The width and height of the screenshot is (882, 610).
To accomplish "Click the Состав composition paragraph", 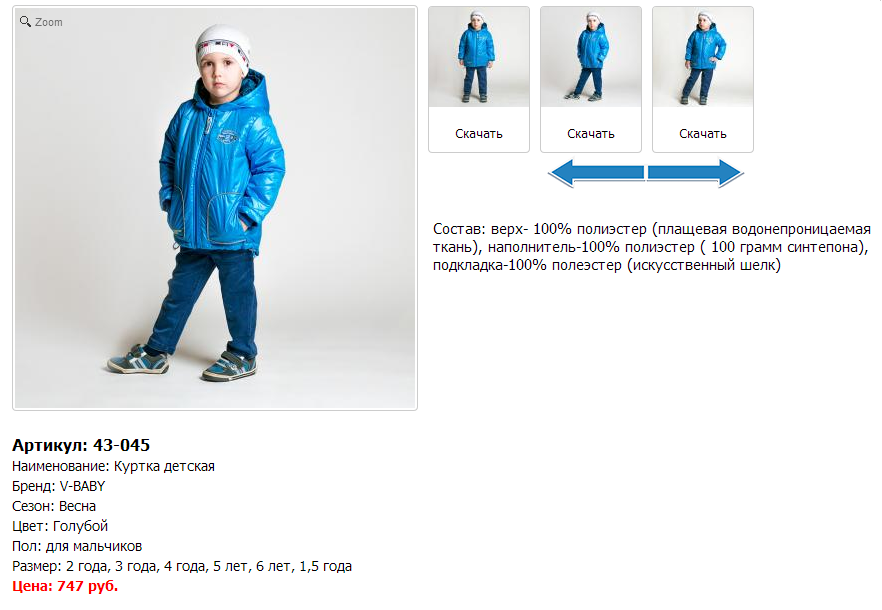I will pos(651,247).
